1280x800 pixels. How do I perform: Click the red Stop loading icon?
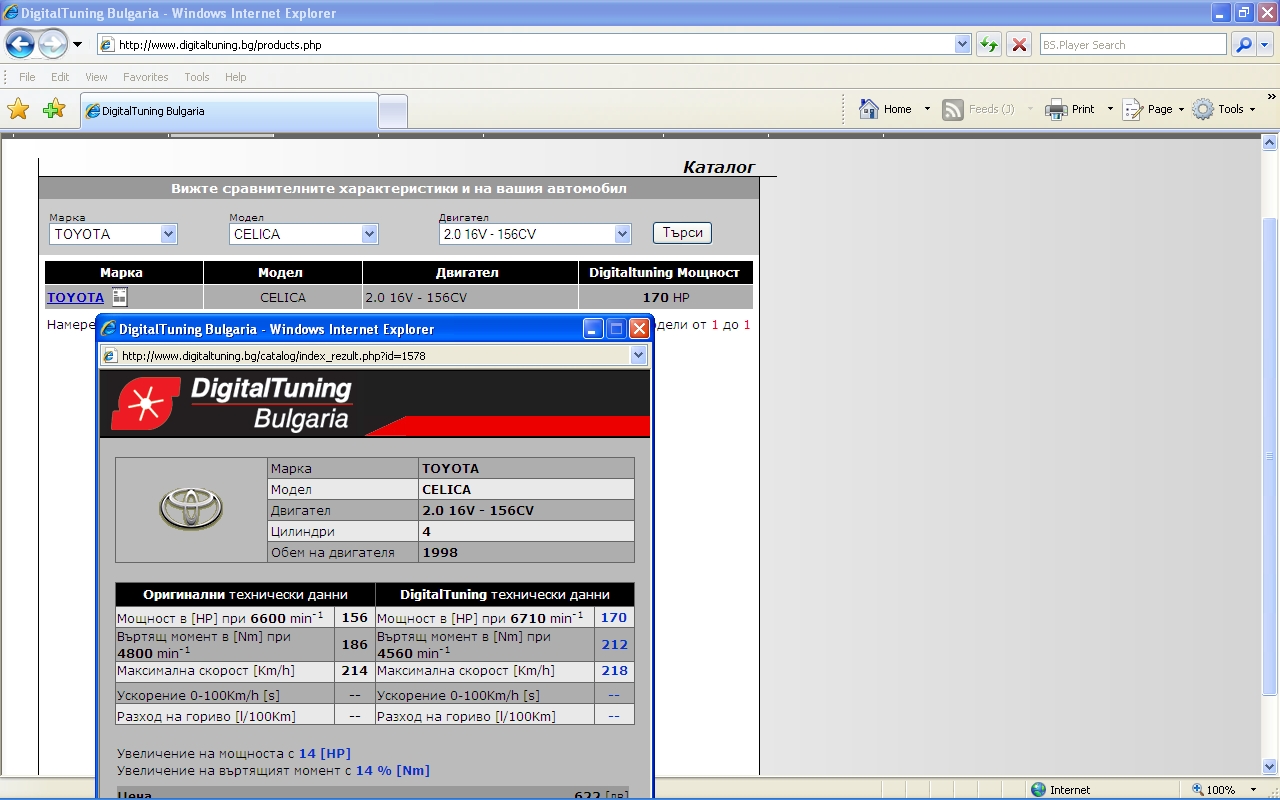(1019, 45)
